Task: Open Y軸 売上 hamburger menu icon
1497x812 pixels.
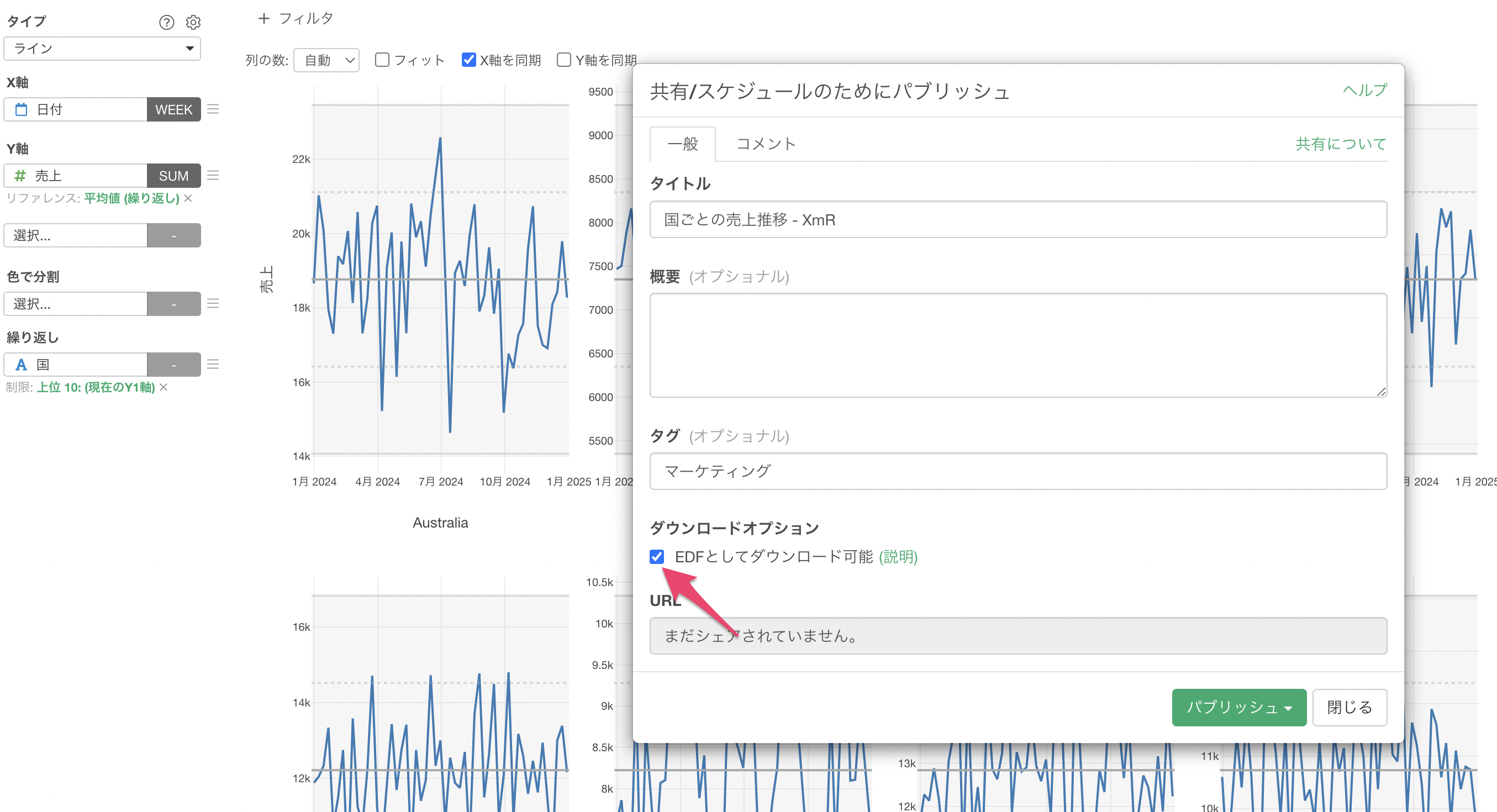Action: click(213, 176)
